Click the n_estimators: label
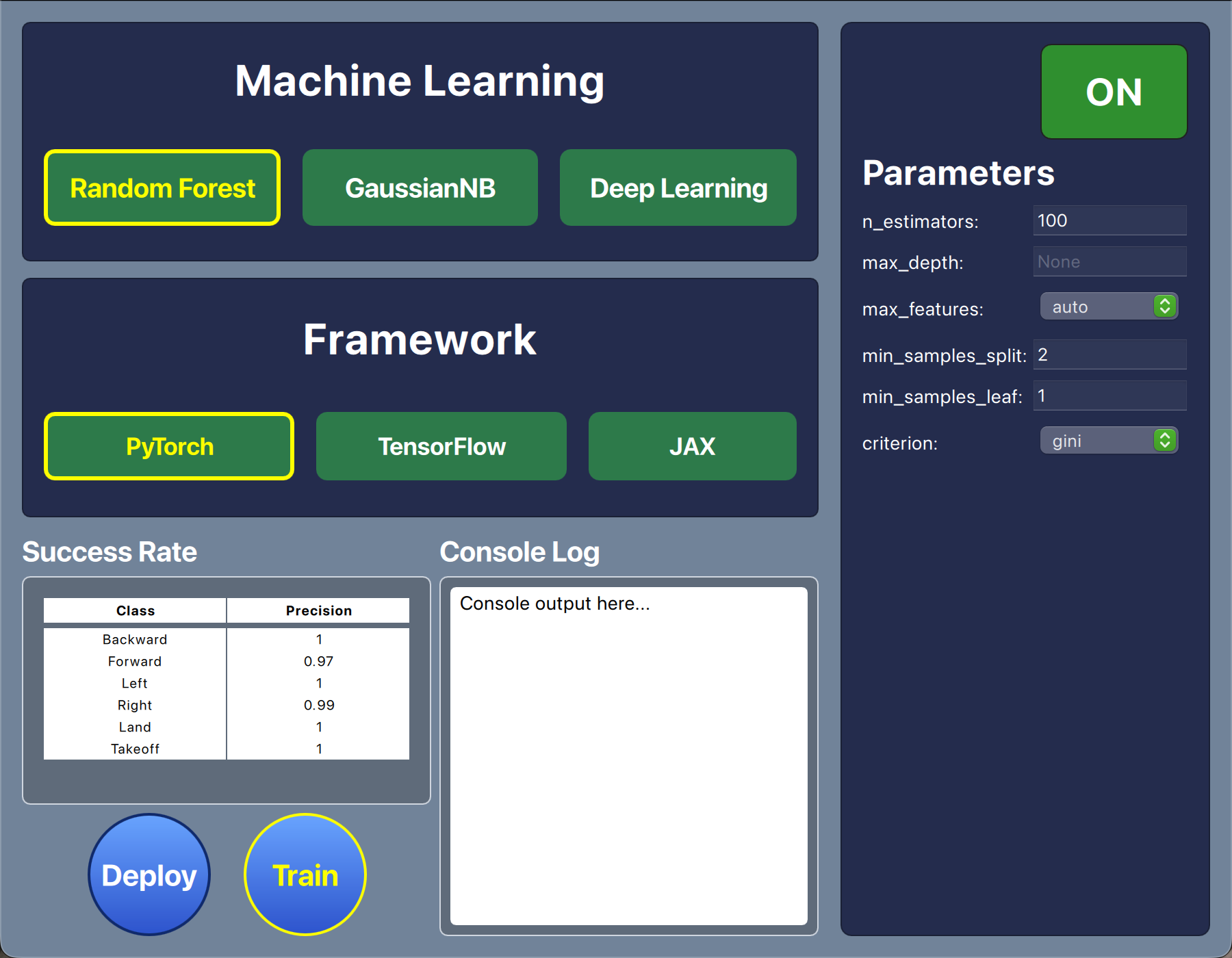Image resolution: width=1232 pixels, height=958 pixels. click(921, 222)
